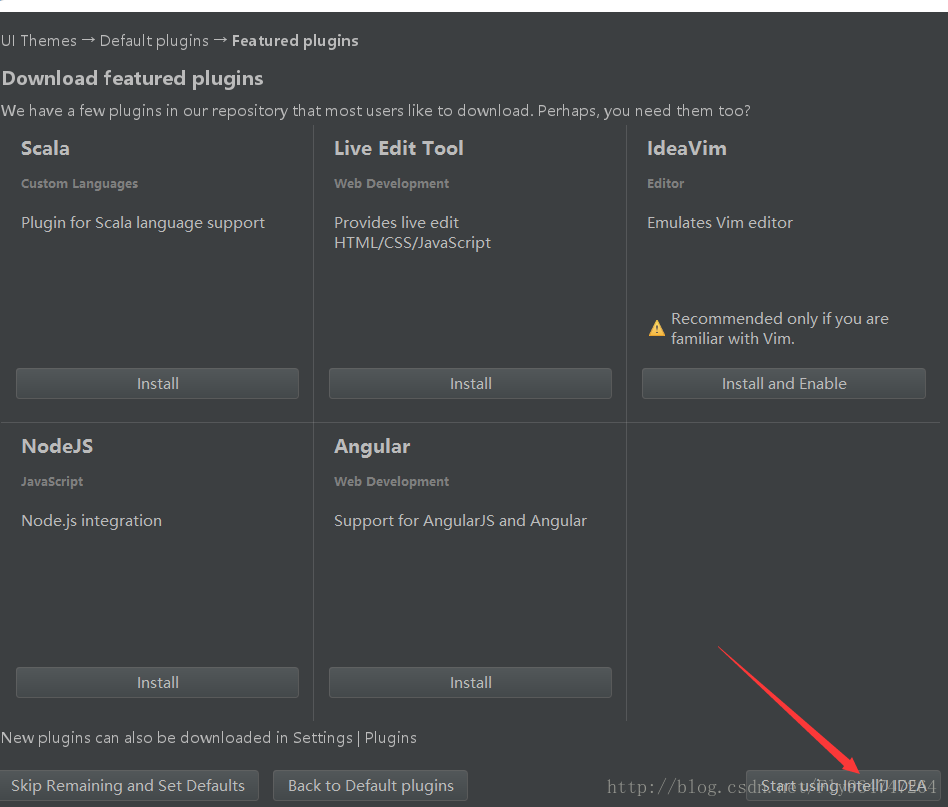948x807 pixels.
Task: Click the Scala plugin title
Action: [45, 148]
